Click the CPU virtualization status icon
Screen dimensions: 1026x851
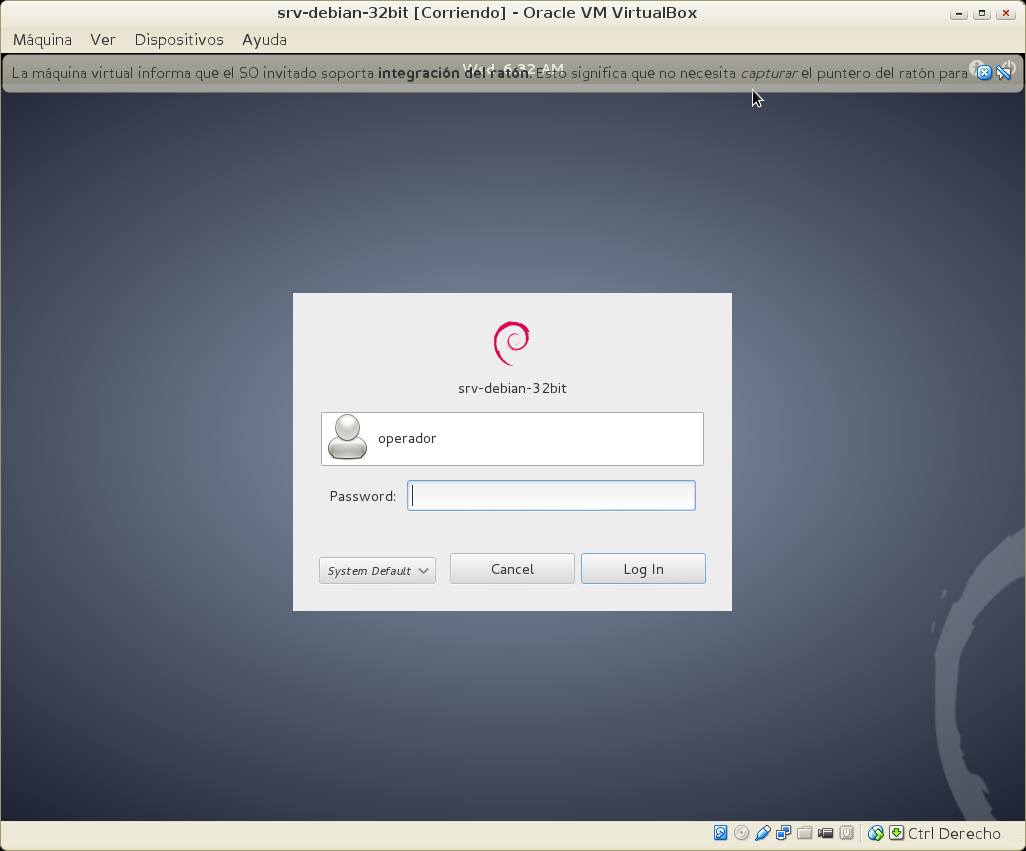(847, 833)
